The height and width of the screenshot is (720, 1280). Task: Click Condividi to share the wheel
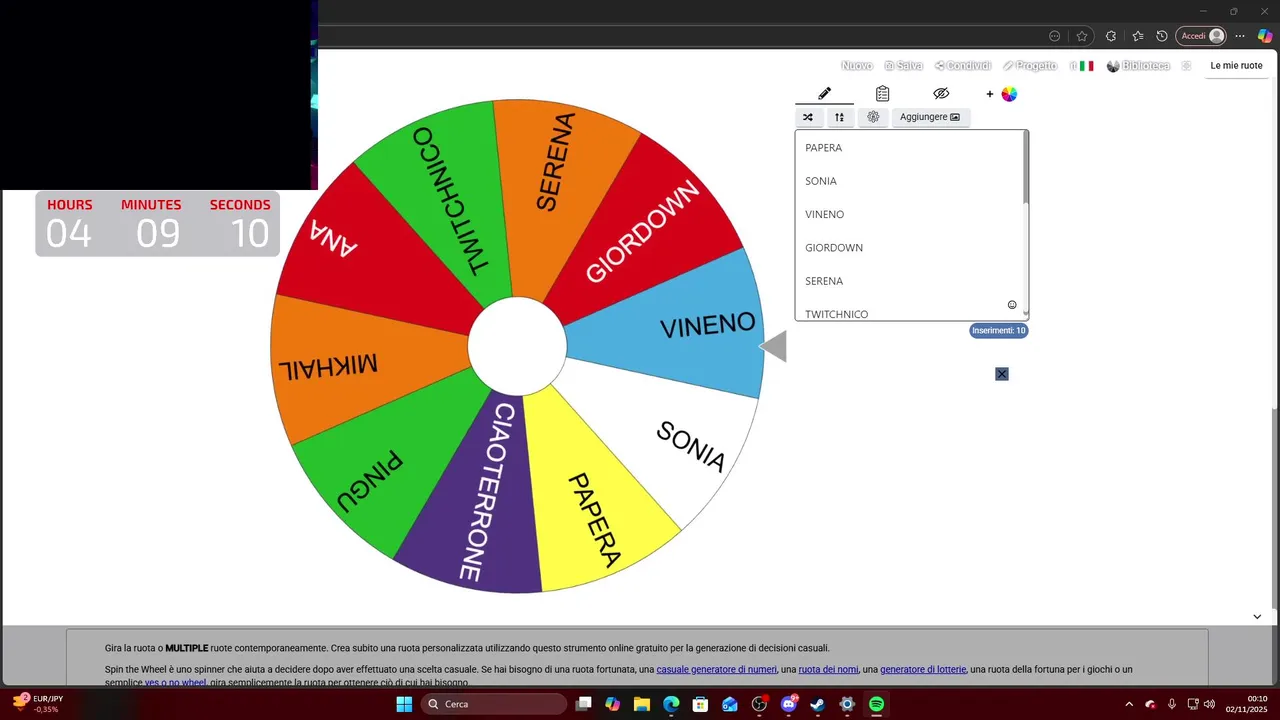(x=963, y=66)
